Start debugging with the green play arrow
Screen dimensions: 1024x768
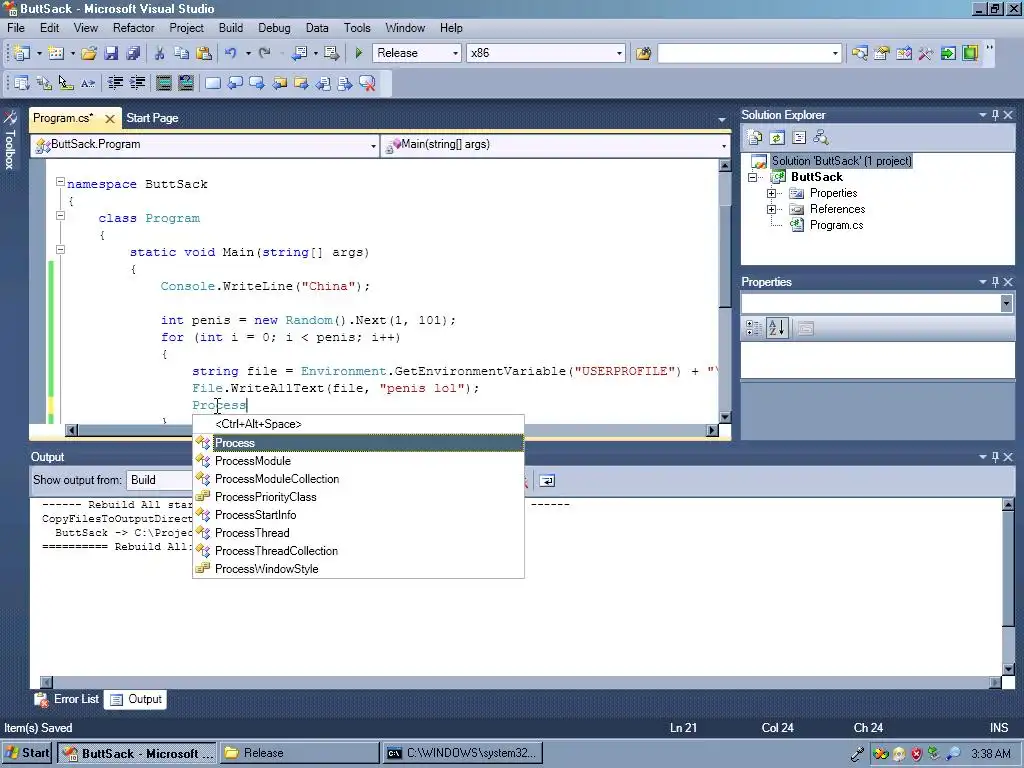359,53
